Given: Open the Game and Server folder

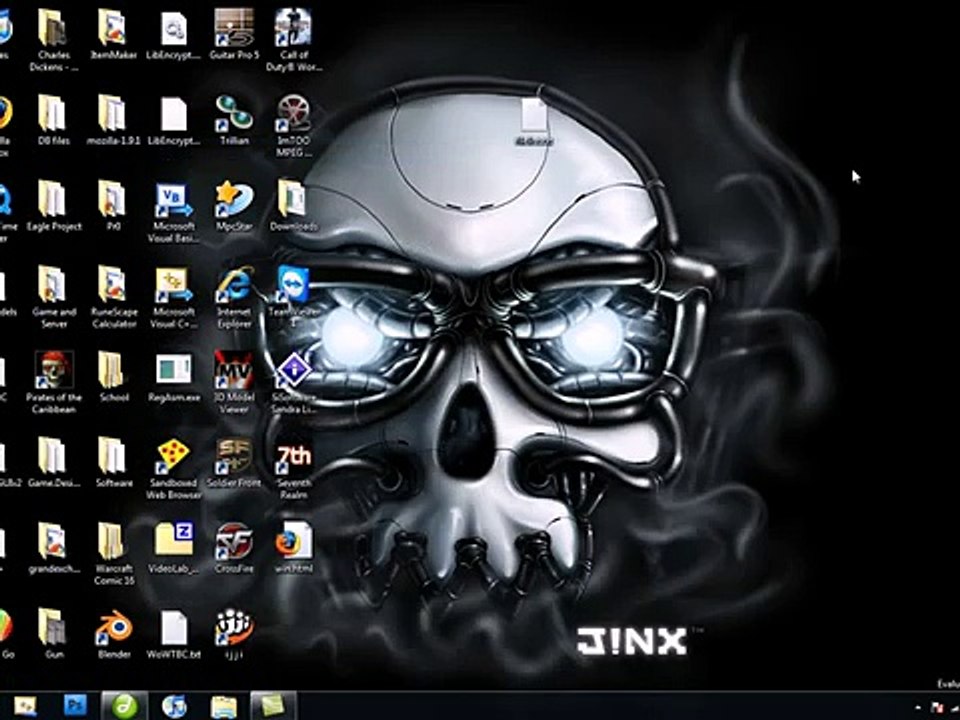Looking at the screenshot, I should click(x=53, y=296).
